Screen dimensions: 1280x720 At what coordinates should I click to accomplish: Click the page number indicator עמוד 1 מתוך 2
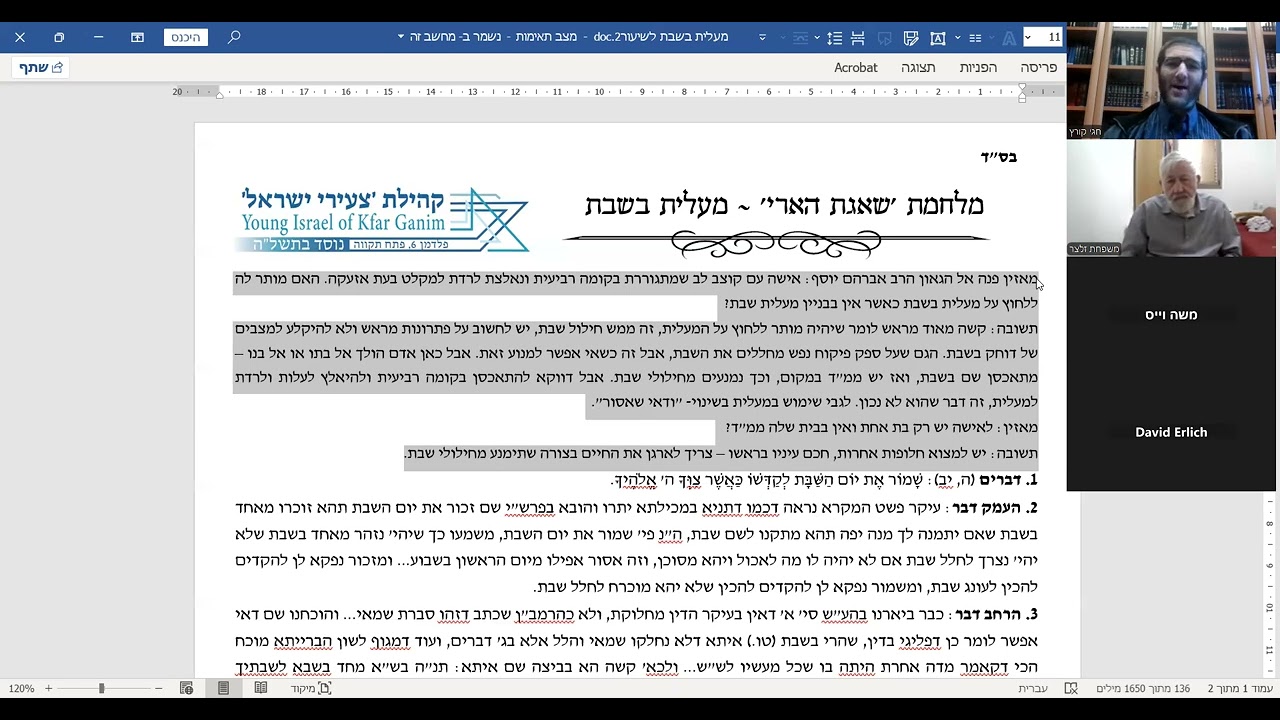(x=1240, y=688)
